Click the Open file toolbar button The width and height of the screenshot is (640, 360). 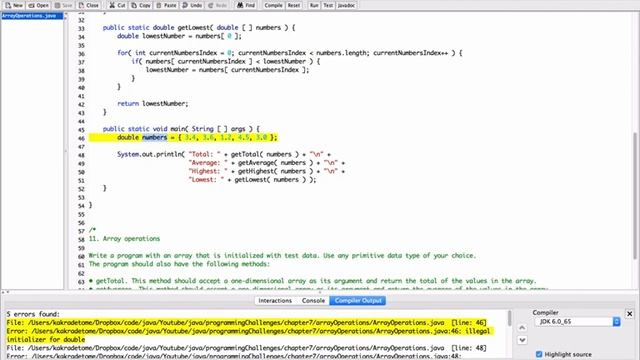click(38, 5)
